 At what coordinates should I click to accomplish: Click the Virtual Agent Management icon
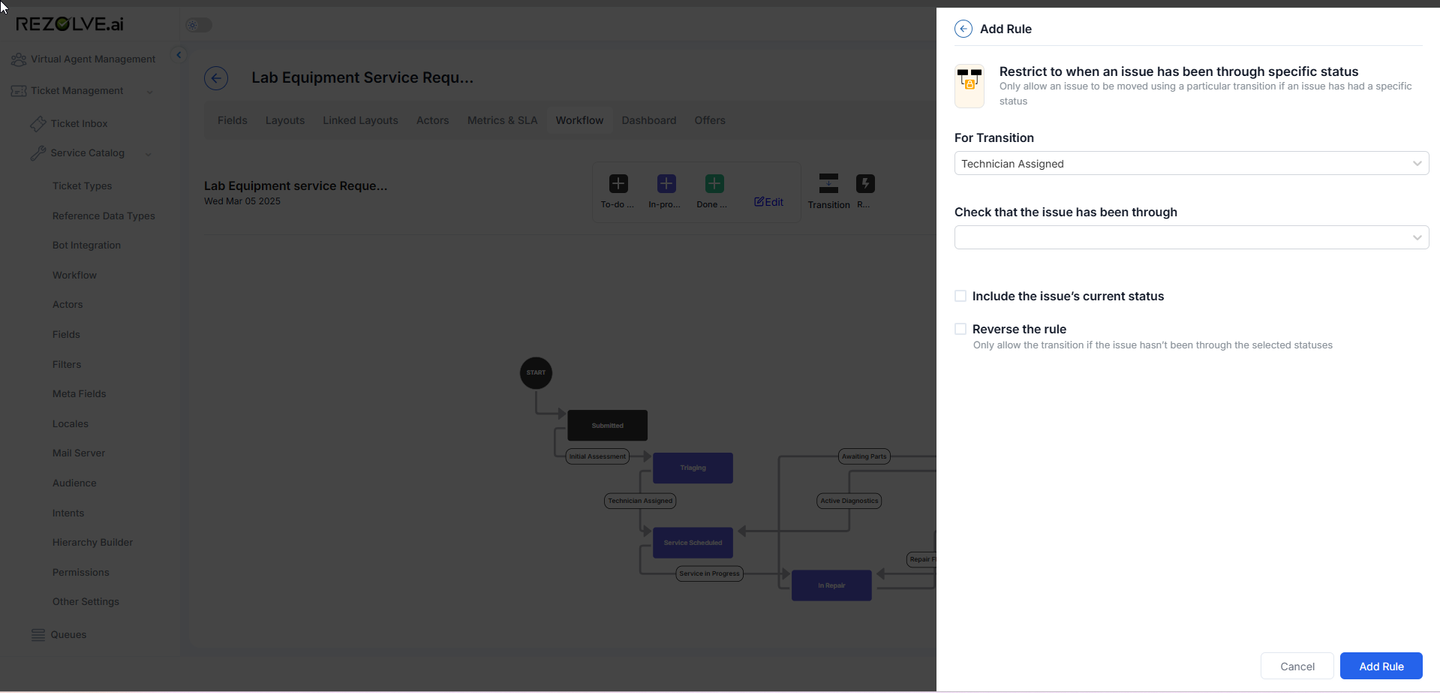(18, 60)
